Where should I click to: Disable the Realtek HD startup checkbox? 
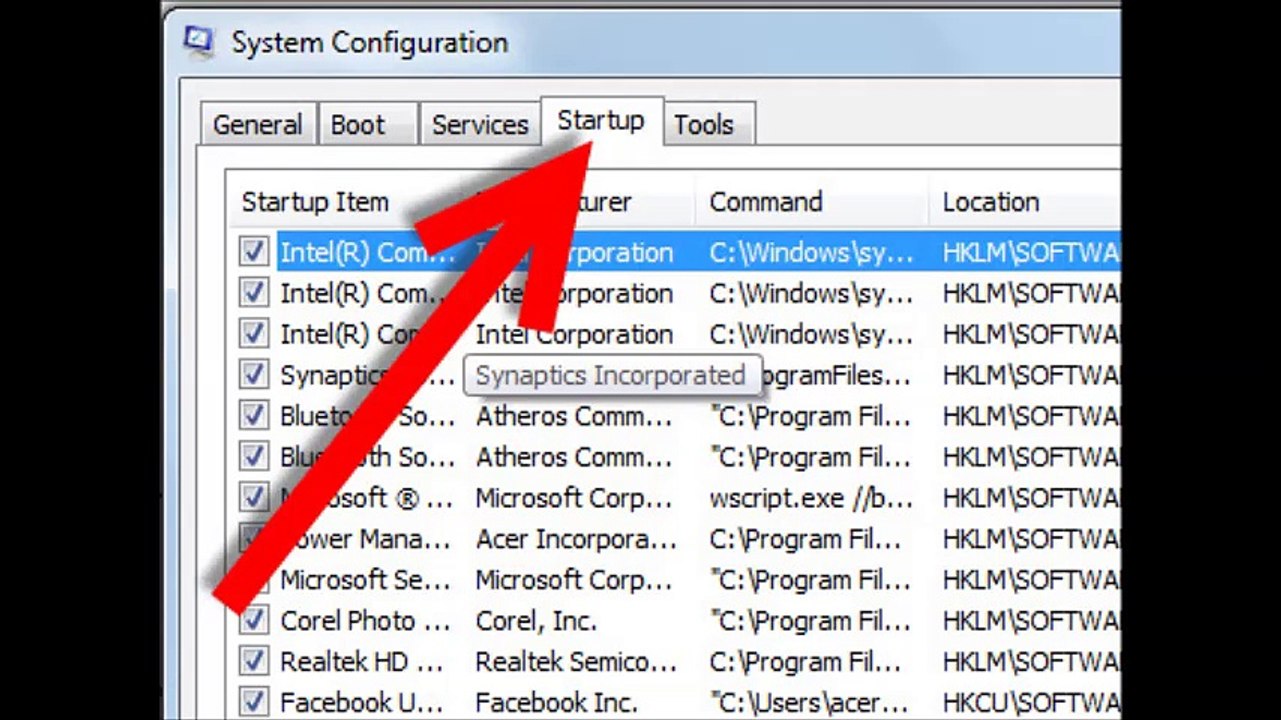click(254, 661)
